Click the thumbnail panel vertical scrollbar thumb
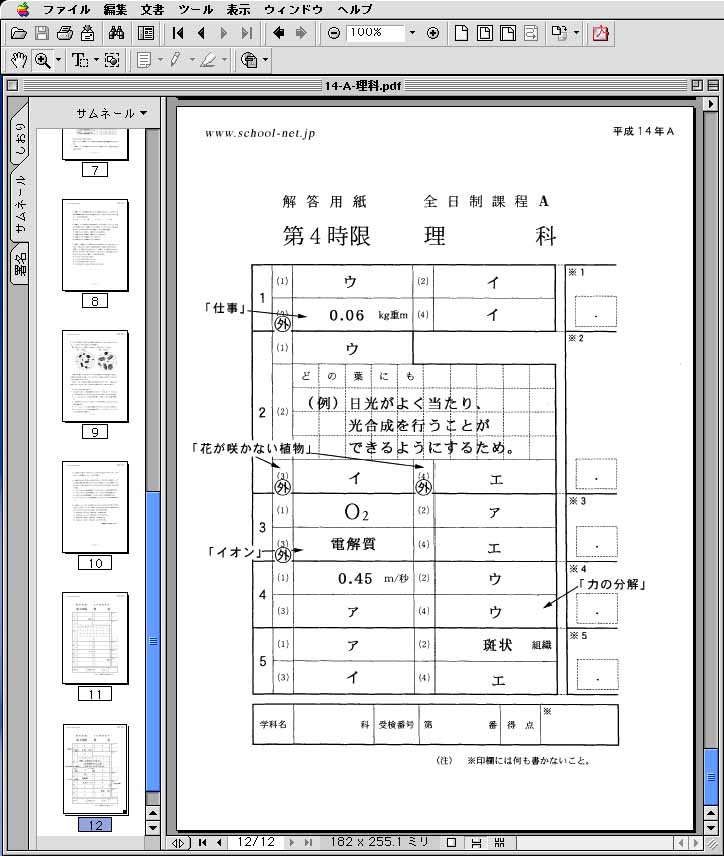Image resolution: width=724 pixels, height=856 pixels. point(153,641)
